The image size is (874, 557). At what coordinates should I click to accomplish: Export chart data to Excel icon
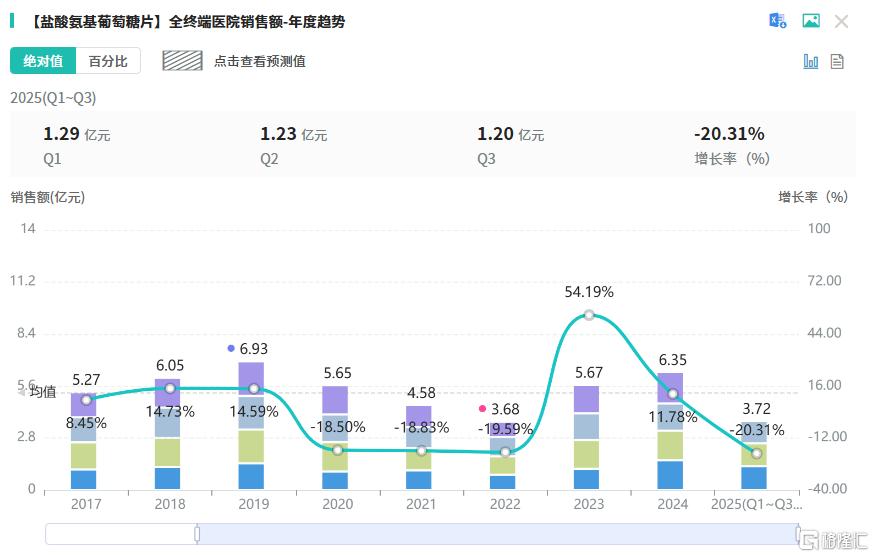pos(778,21)
